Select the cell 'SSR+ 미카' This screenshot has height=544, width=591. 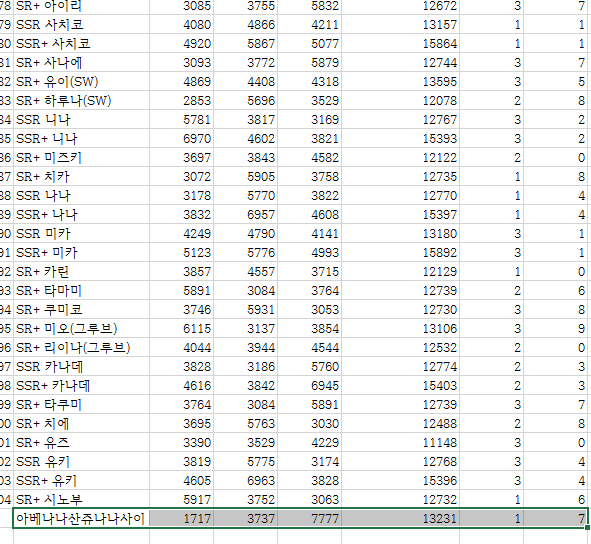(81, 252)
